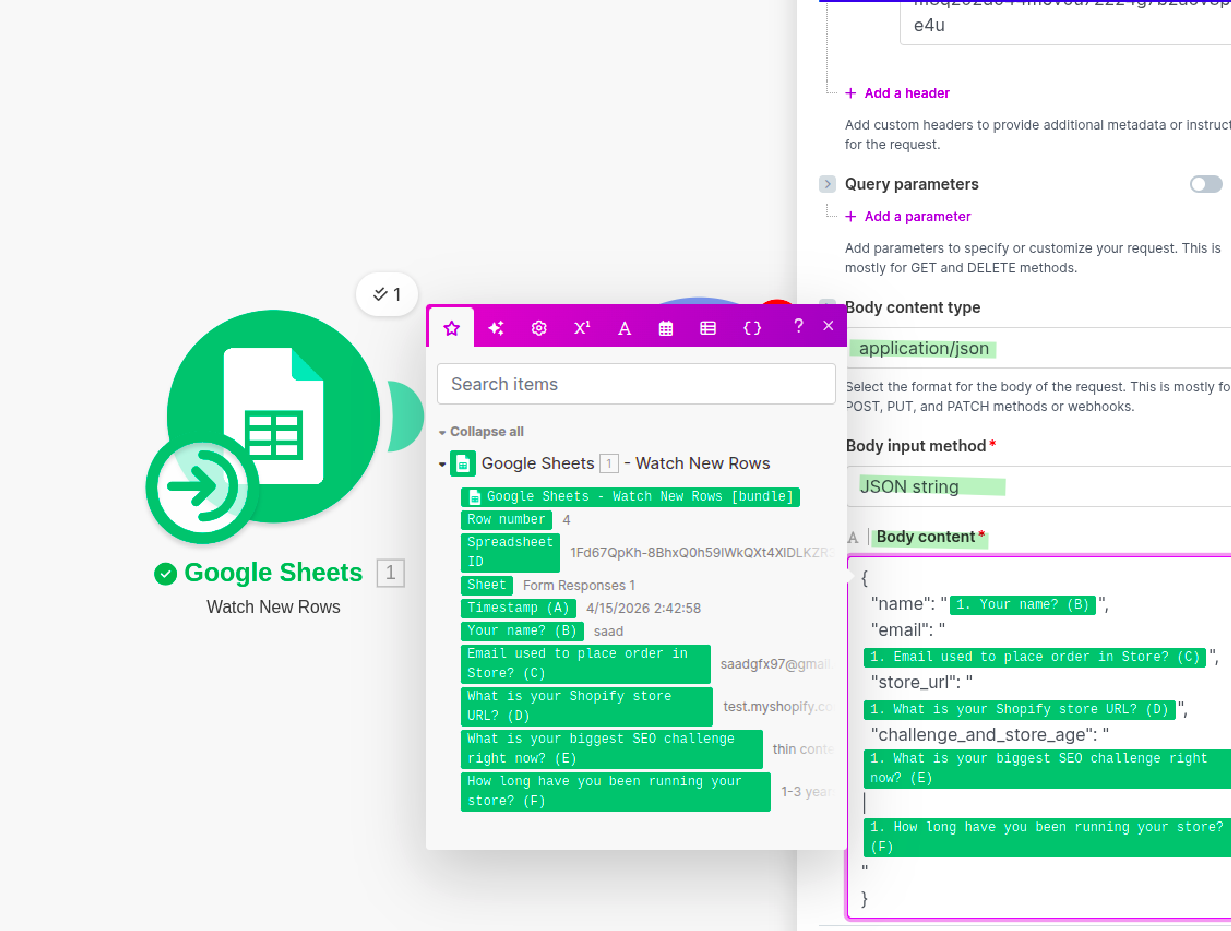Click the Add a header link
This screenshot has height=931, width=1231.
906,93
